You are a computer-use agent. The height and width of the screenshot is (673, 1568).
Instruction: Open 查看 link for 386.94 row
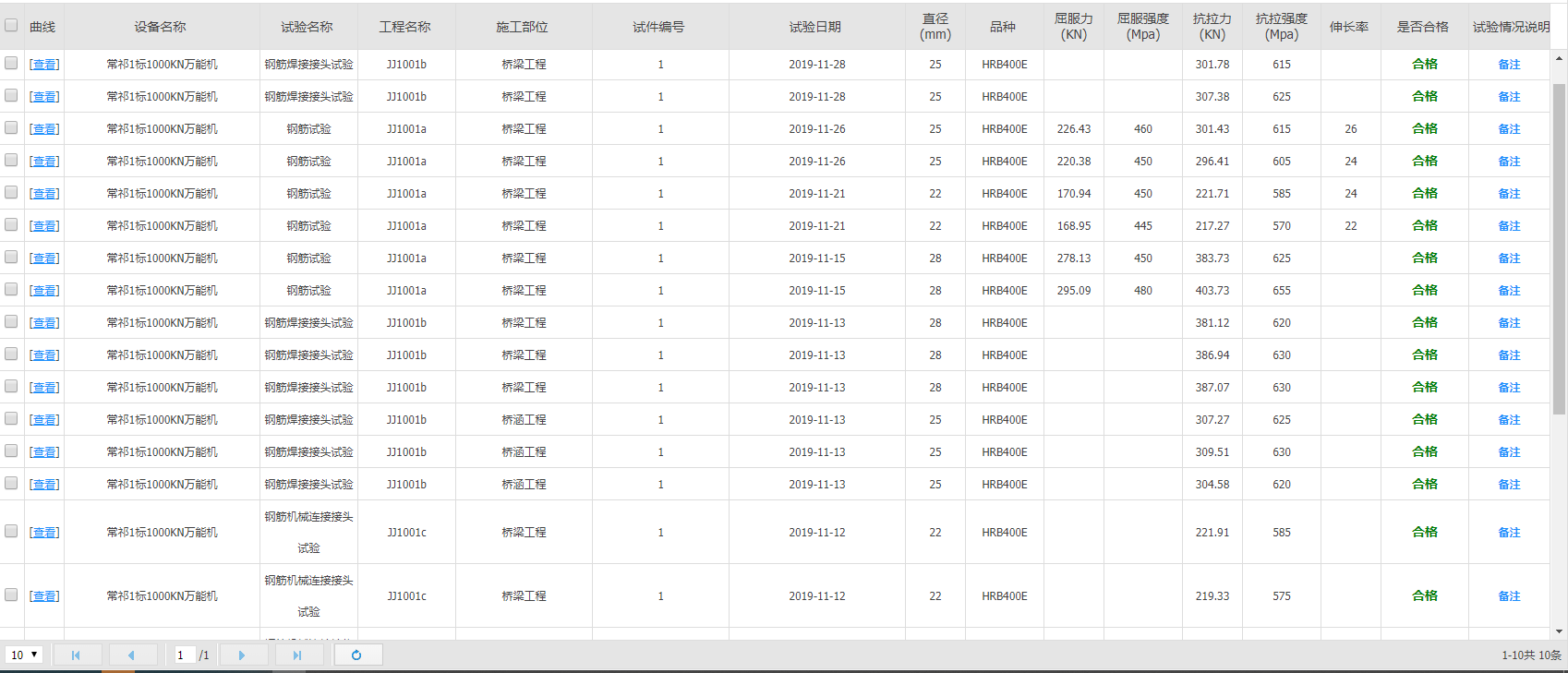click(x=44, y=355)
